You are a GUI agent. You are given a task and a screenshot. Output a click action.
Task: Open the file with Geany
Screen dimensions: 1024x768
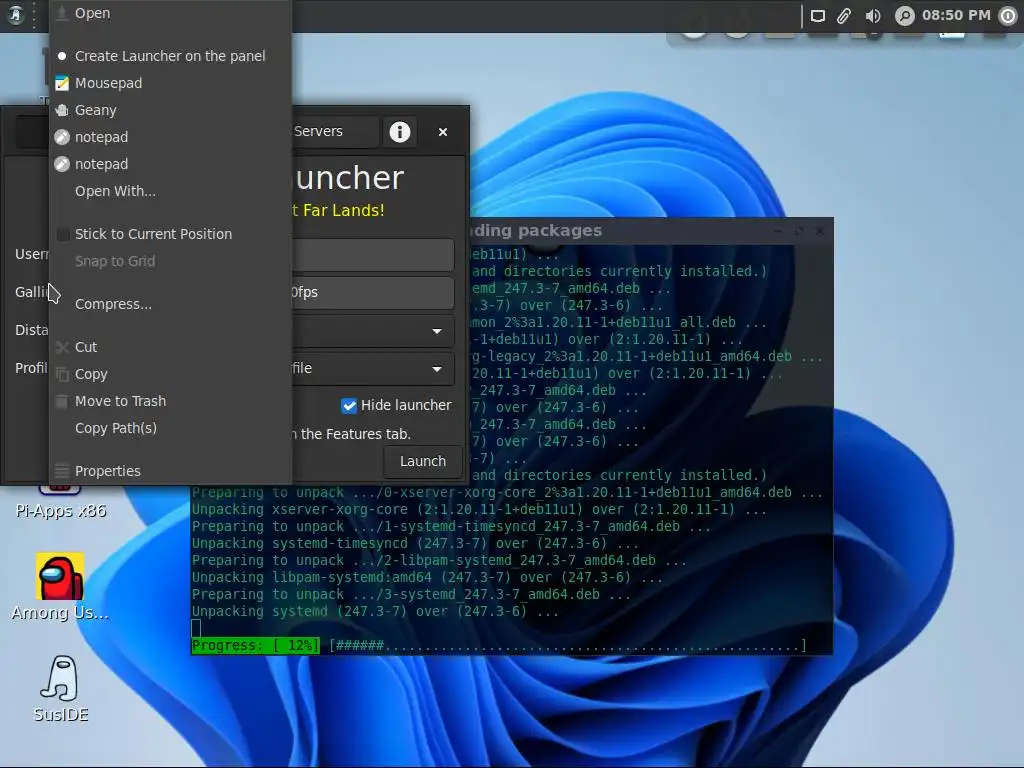(x=170, y=110)
